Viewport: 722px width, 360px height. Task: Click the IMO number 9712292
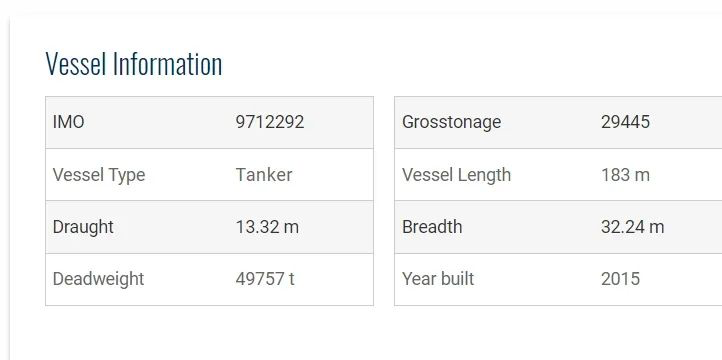pos(270,122)
